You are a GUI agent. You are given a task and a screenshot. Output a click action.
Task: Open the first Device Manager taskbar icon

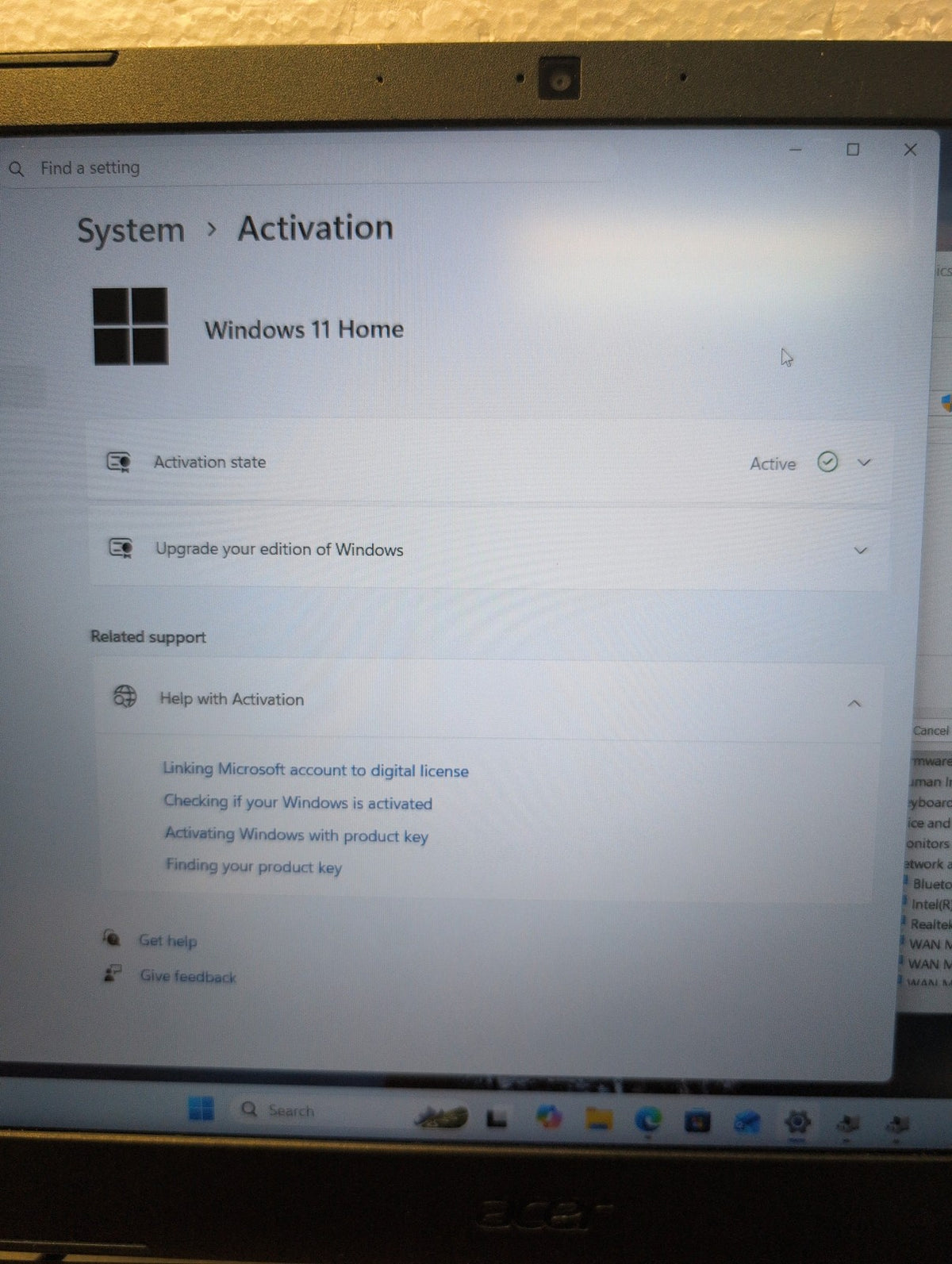[848, 1124]
